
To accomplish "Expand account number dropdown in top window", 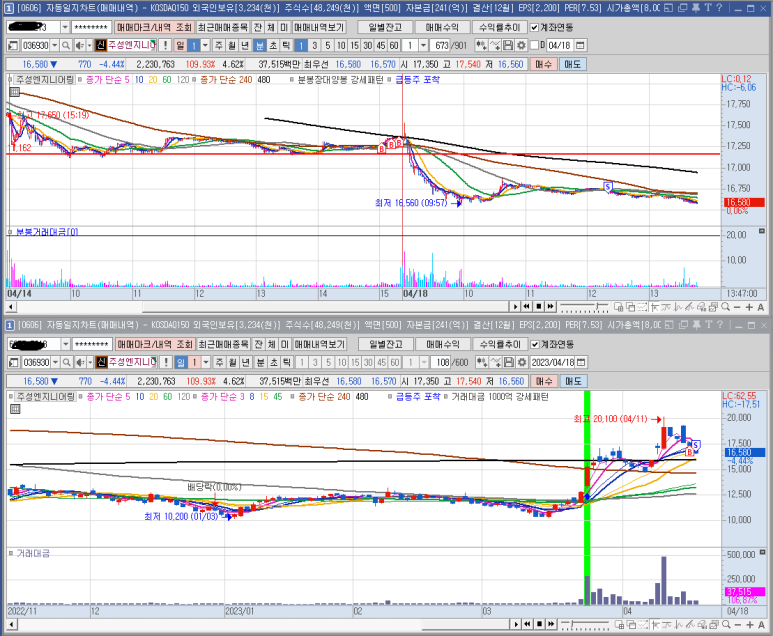I will pyautogui.click(x=65, y=28).
